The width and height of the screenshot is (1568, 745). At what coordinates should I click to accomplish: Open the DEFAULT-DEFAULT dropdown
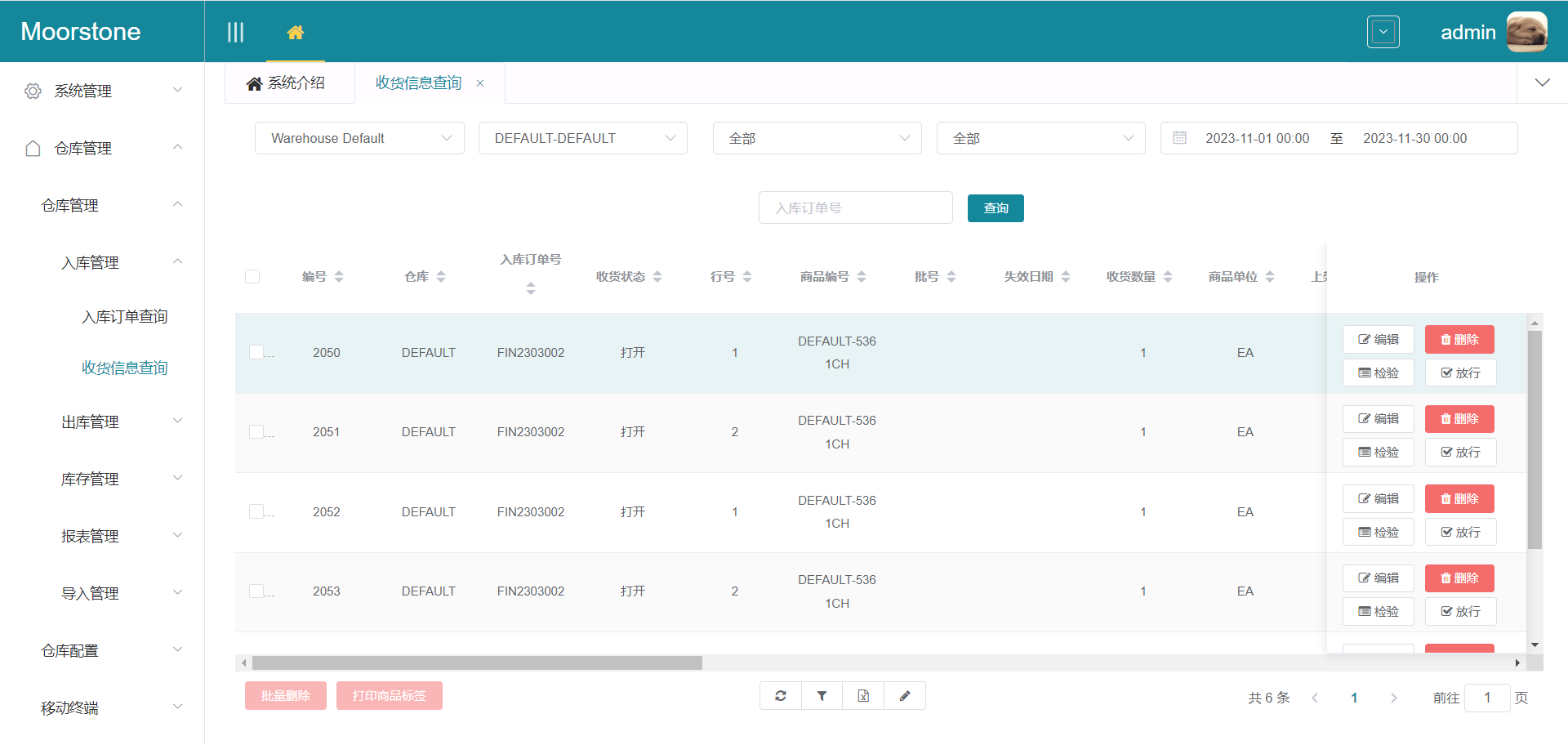[583, 138]
